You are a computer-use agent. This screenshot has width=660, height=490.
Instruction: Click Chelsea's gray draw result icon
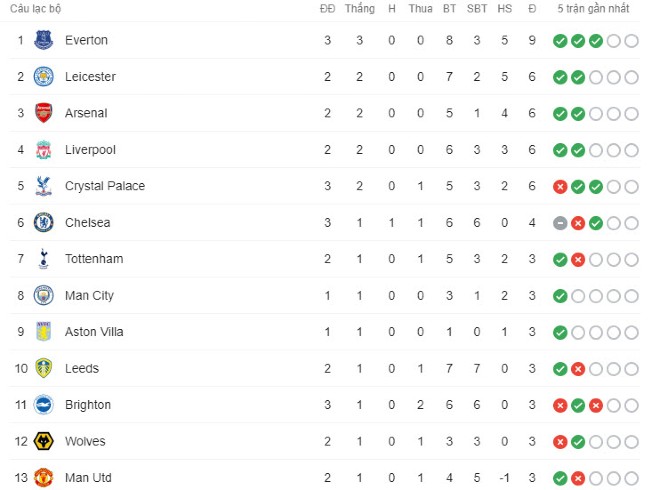(560, 223)
